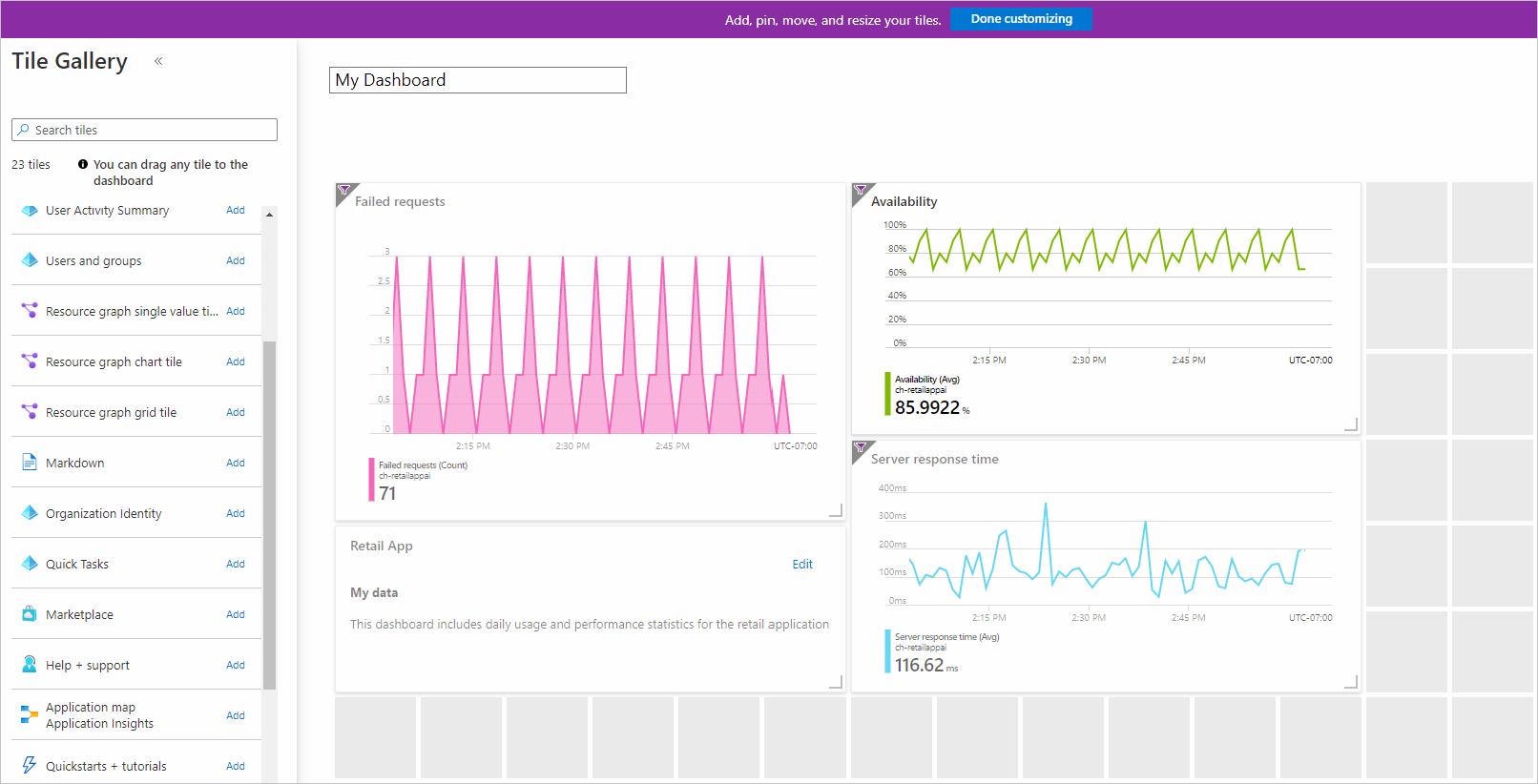The image size is (1538, 784).
Task: Click the Application map tile icon
Action: 29,715
